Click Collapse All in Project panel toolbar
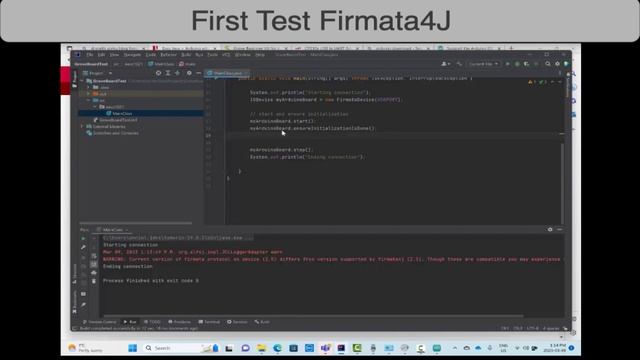The width and height of the screenshot is (640, 360). [177, 73]
